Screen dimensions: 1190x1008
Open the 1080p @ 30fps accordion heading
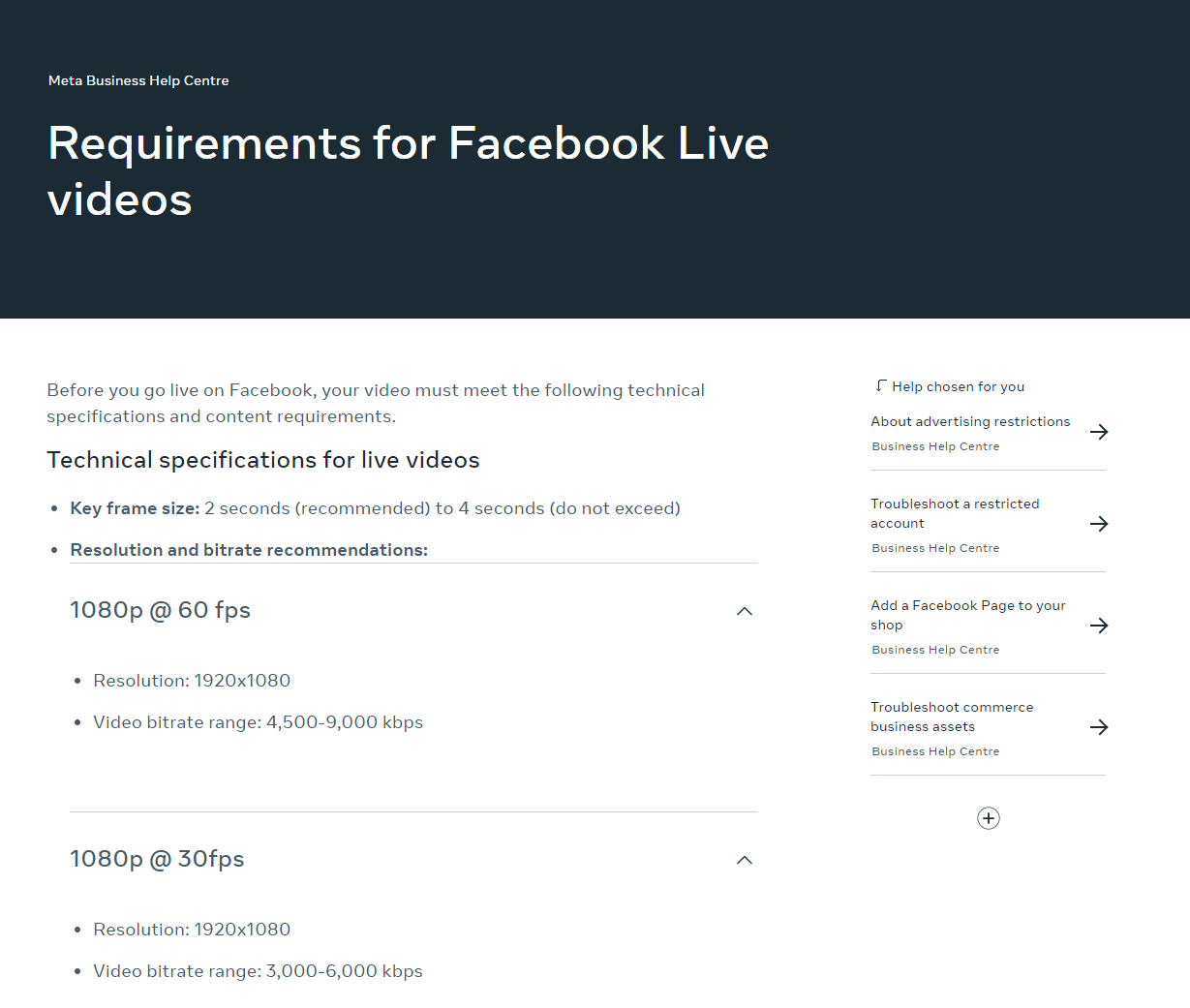point(157,859)
